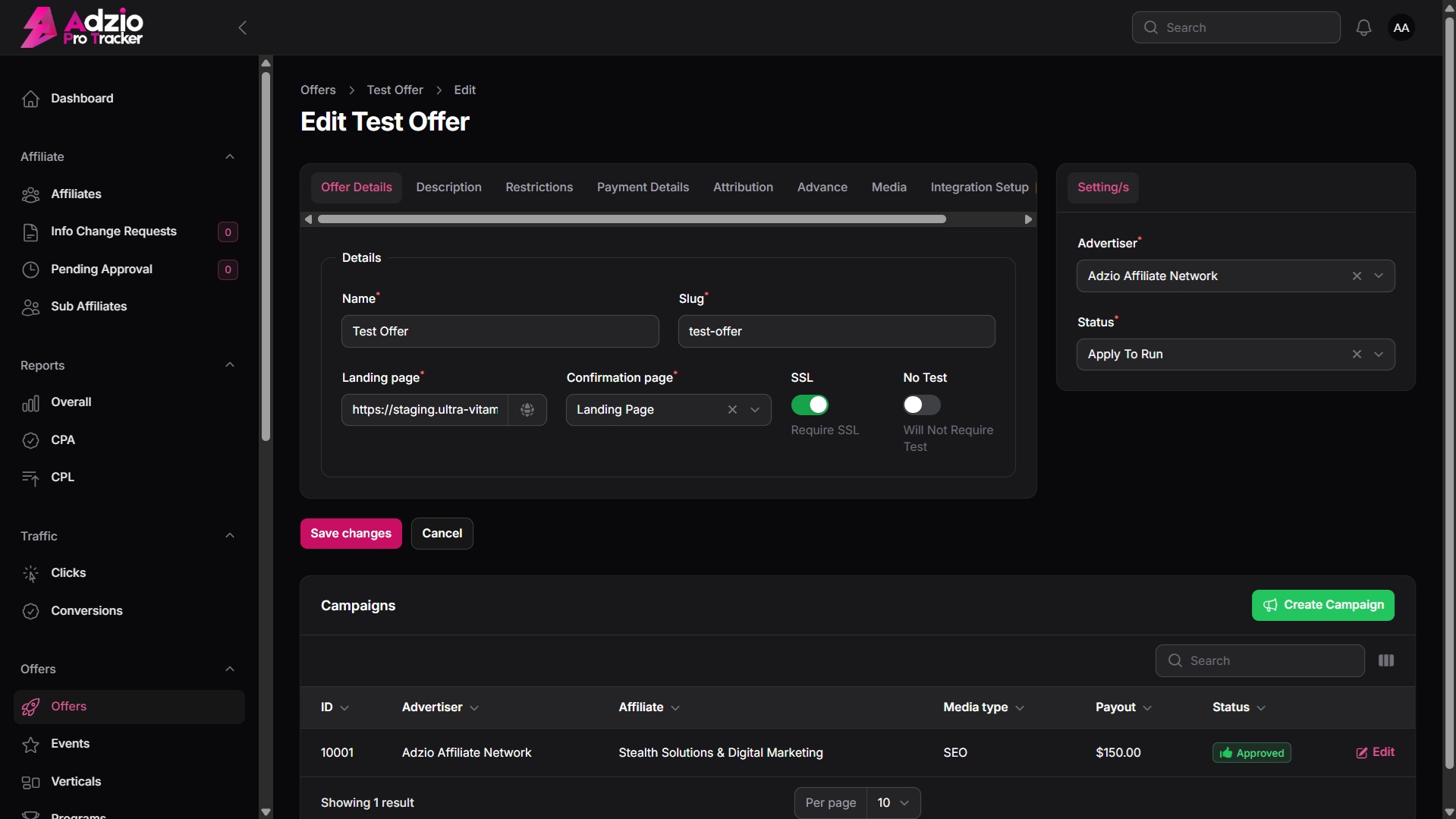
Task: Switch to the Description tab
Action: (x=448, y=187)
